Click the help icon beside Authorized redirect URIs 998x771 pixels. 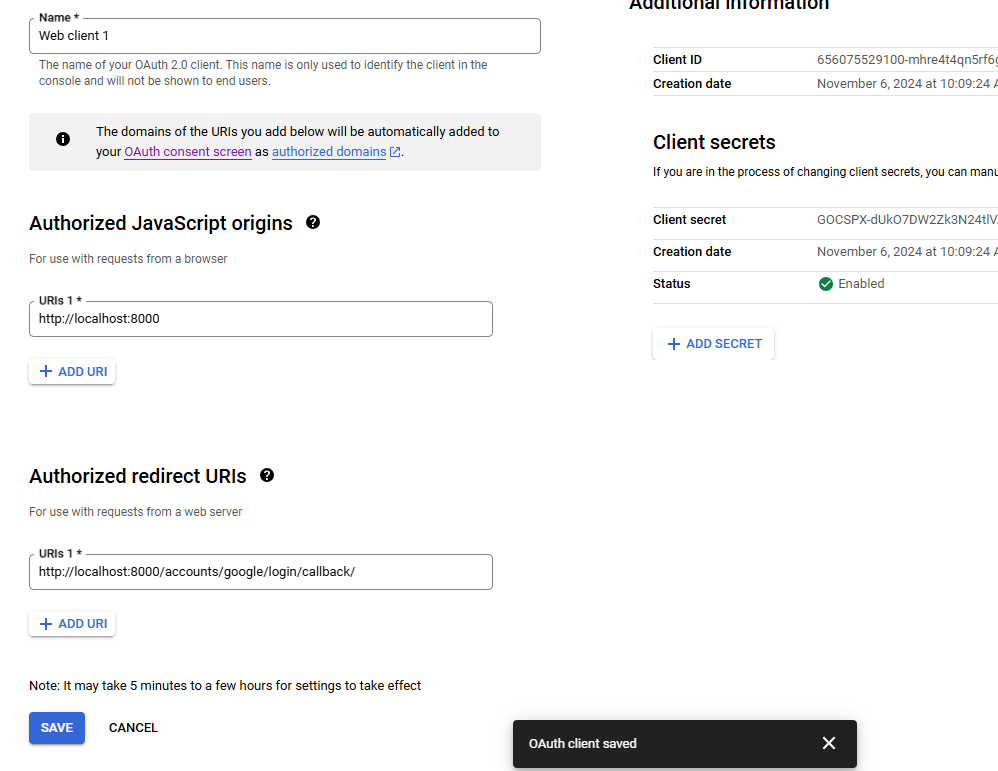(267, 475)
